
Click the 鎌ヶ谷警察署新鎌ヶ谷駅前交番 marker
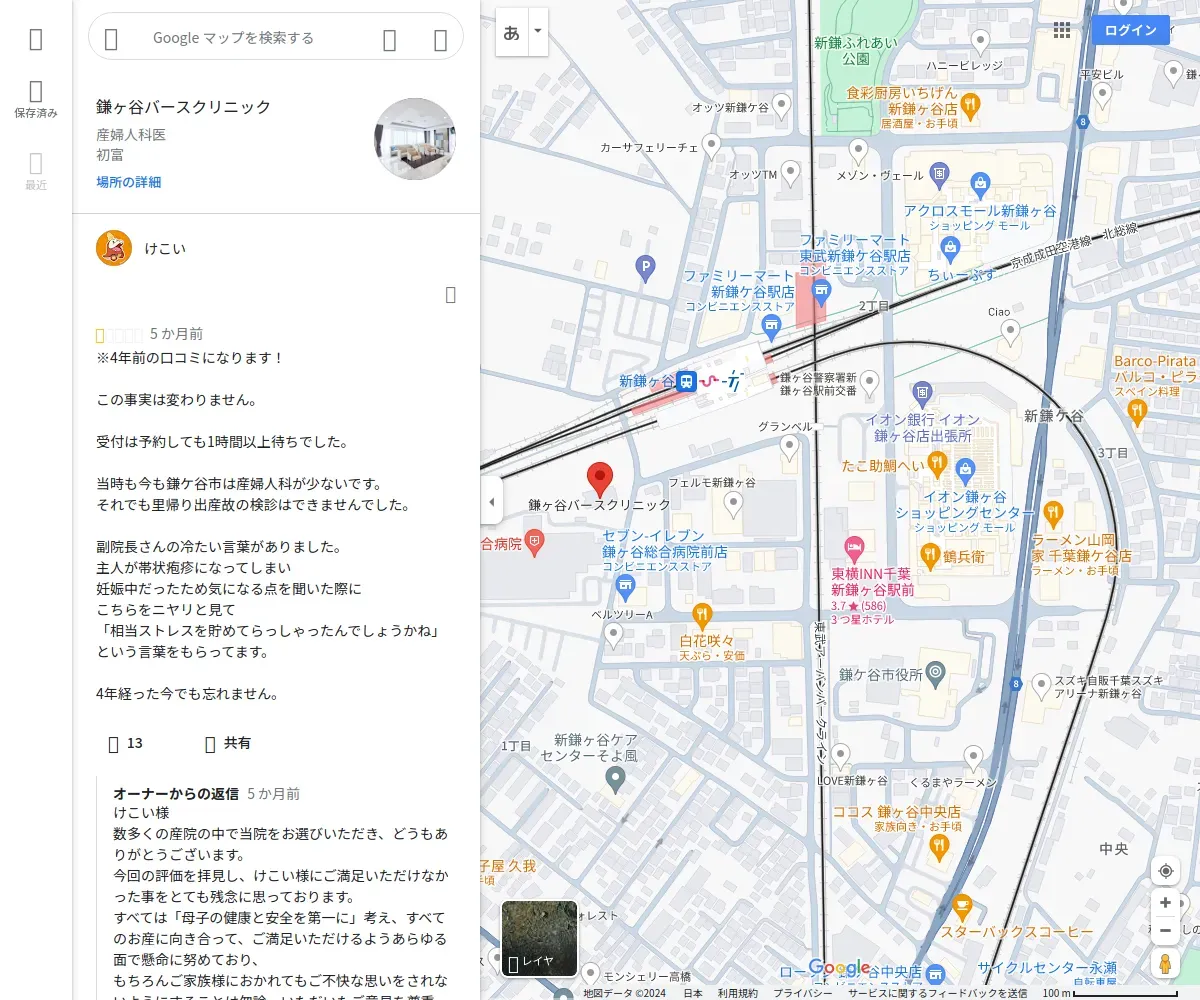pyautogui.click(x=870, y=382)
